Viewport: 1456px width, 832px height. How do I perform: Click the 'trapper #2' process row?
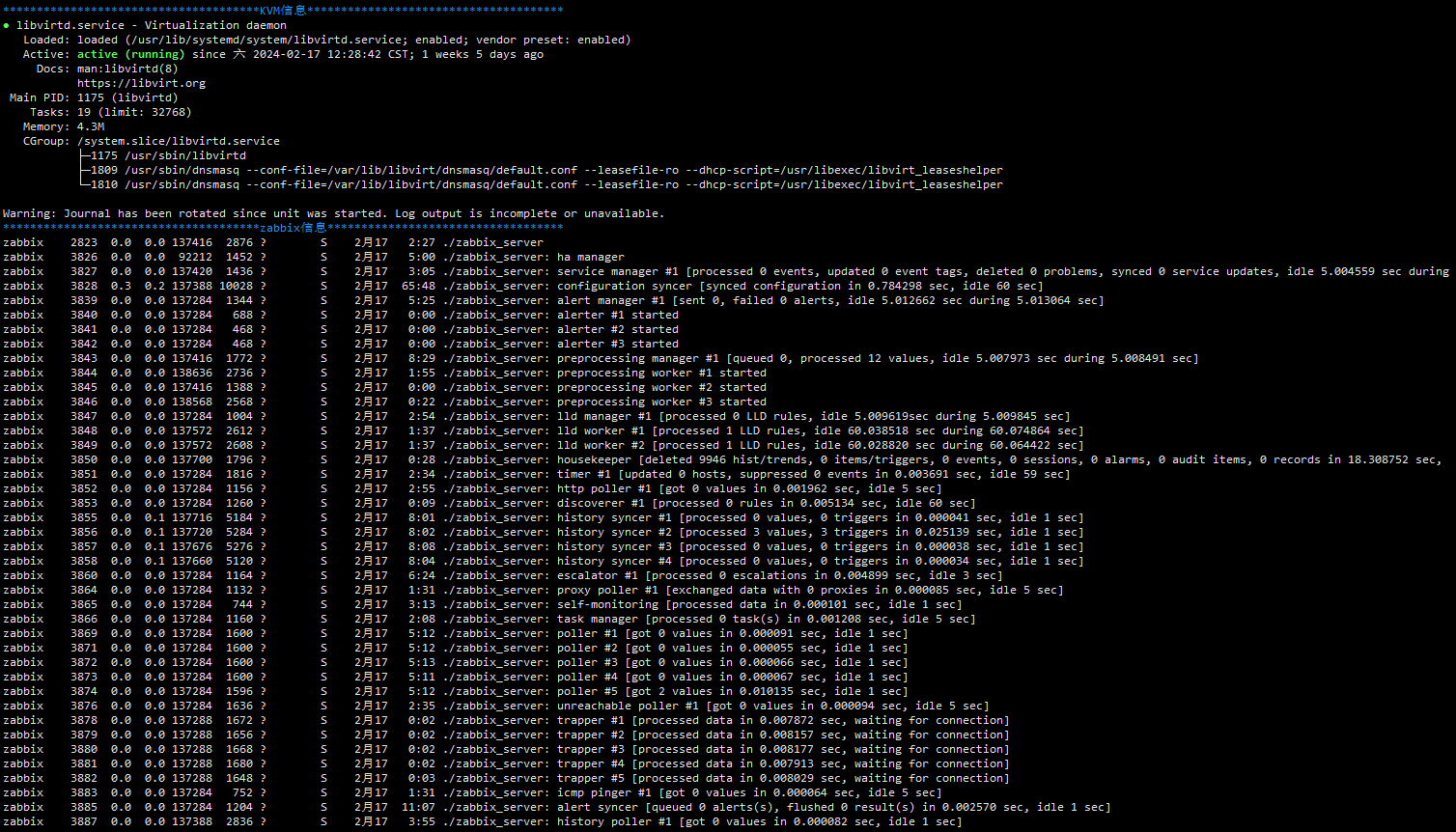point(506,735)
